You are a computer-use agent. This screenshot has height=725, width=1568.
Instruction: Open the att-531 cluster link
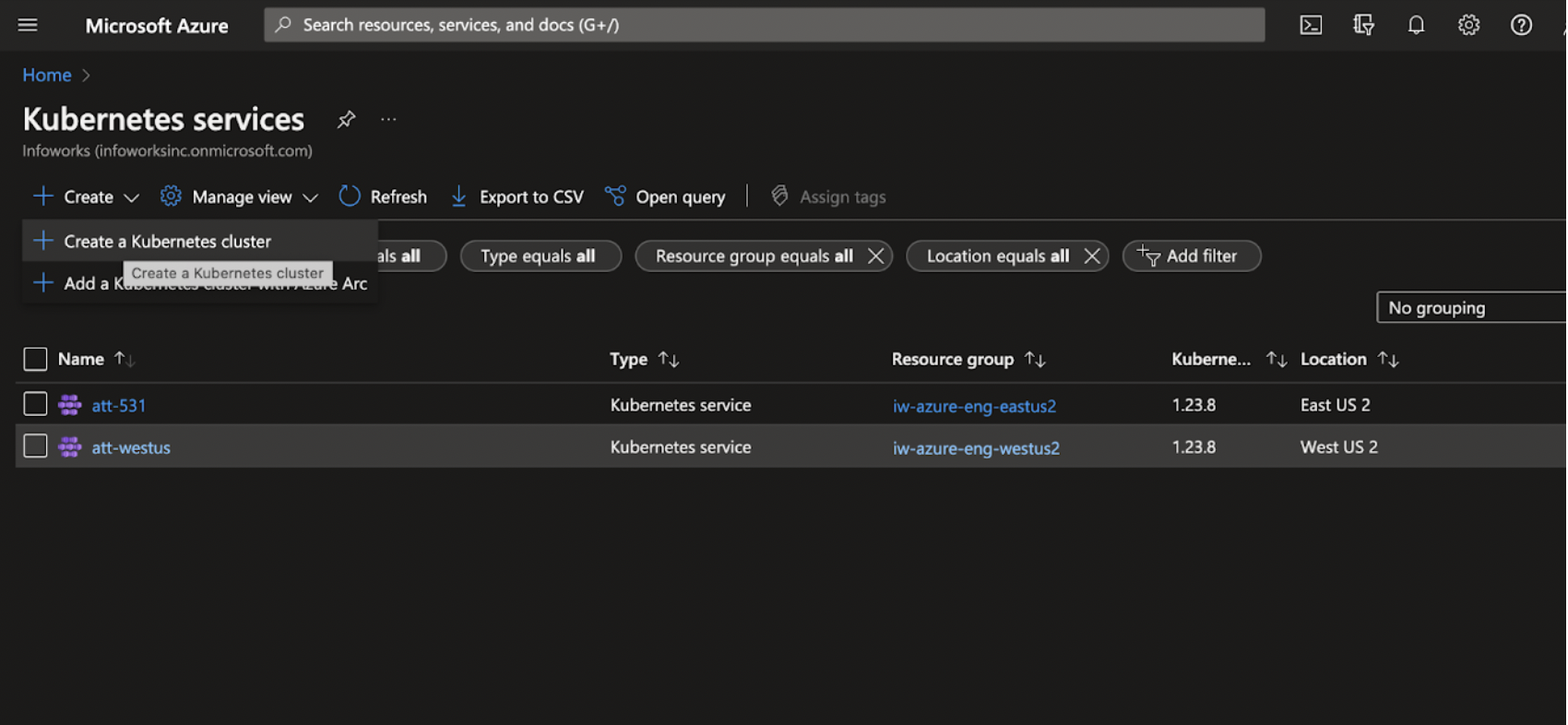[x=119, y=406]
